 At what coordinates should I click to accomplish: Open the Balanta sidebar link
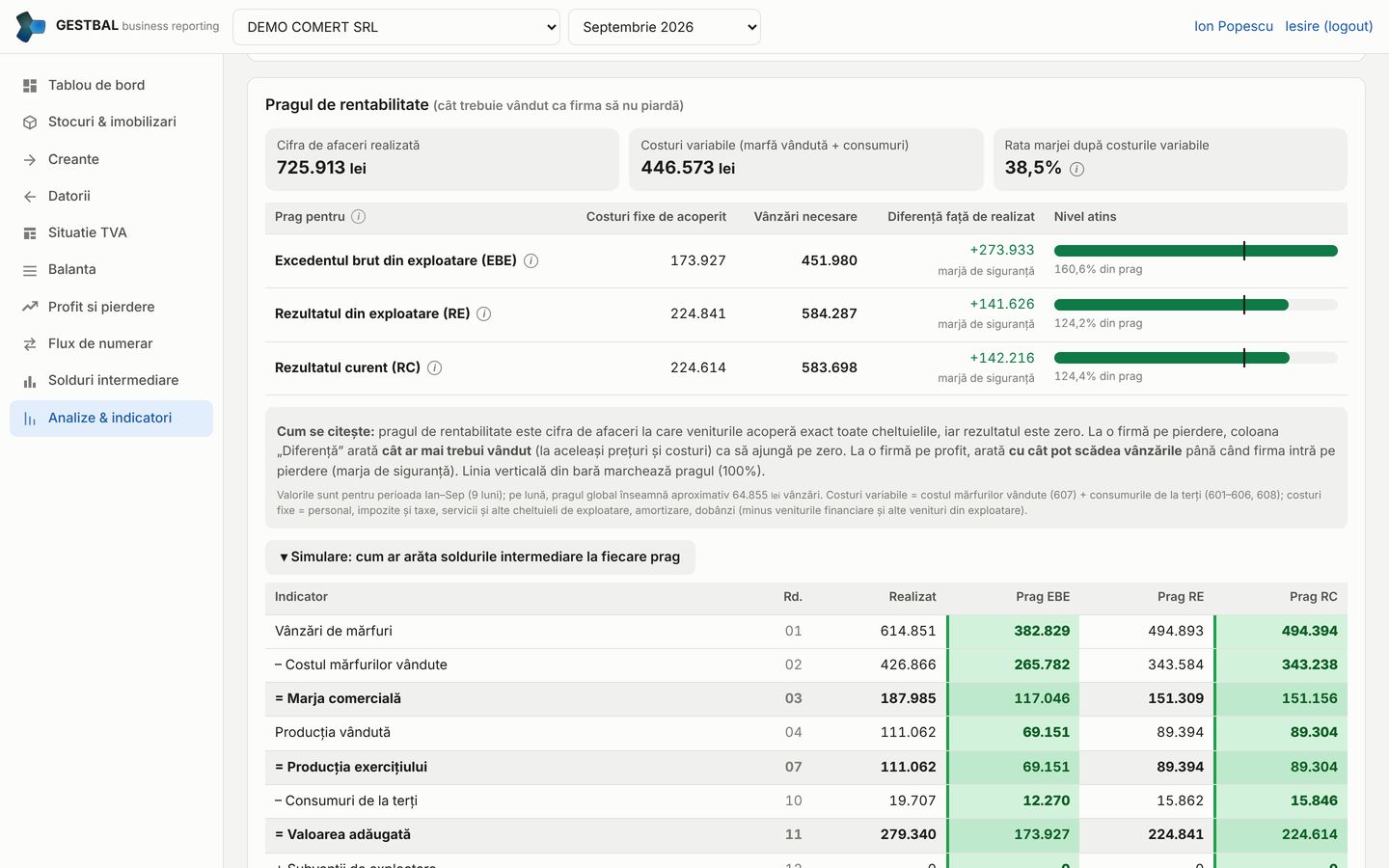pyautogui.click(x=112, y=269)
